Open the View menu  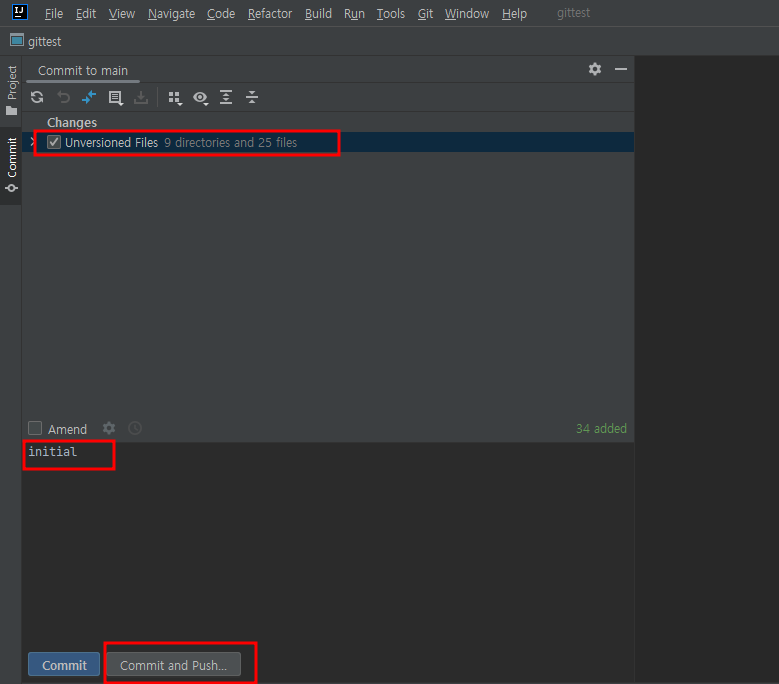122,13
